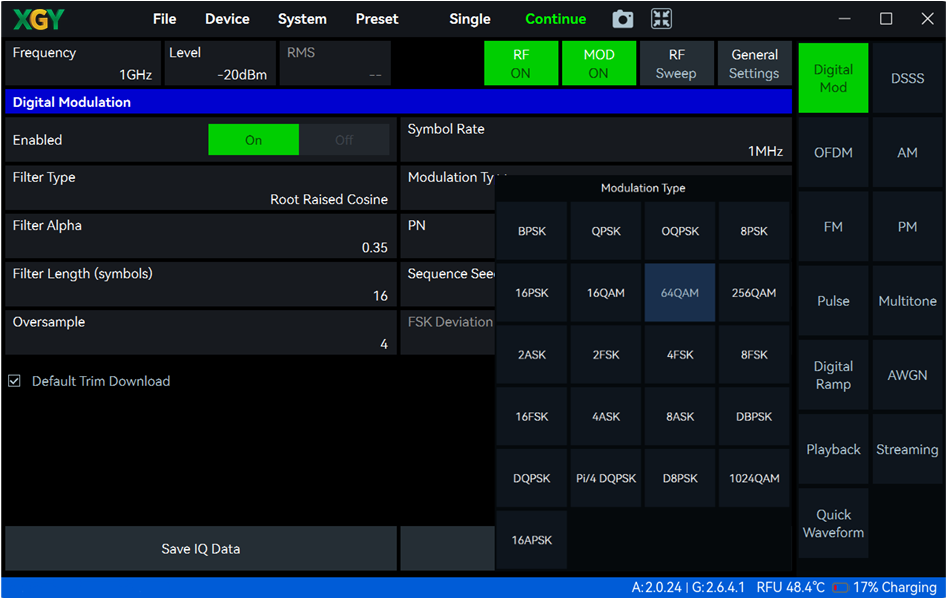Viewport: 947px width, 599px height.
Task: Open the Preset menu
Action: coord(377,19)
